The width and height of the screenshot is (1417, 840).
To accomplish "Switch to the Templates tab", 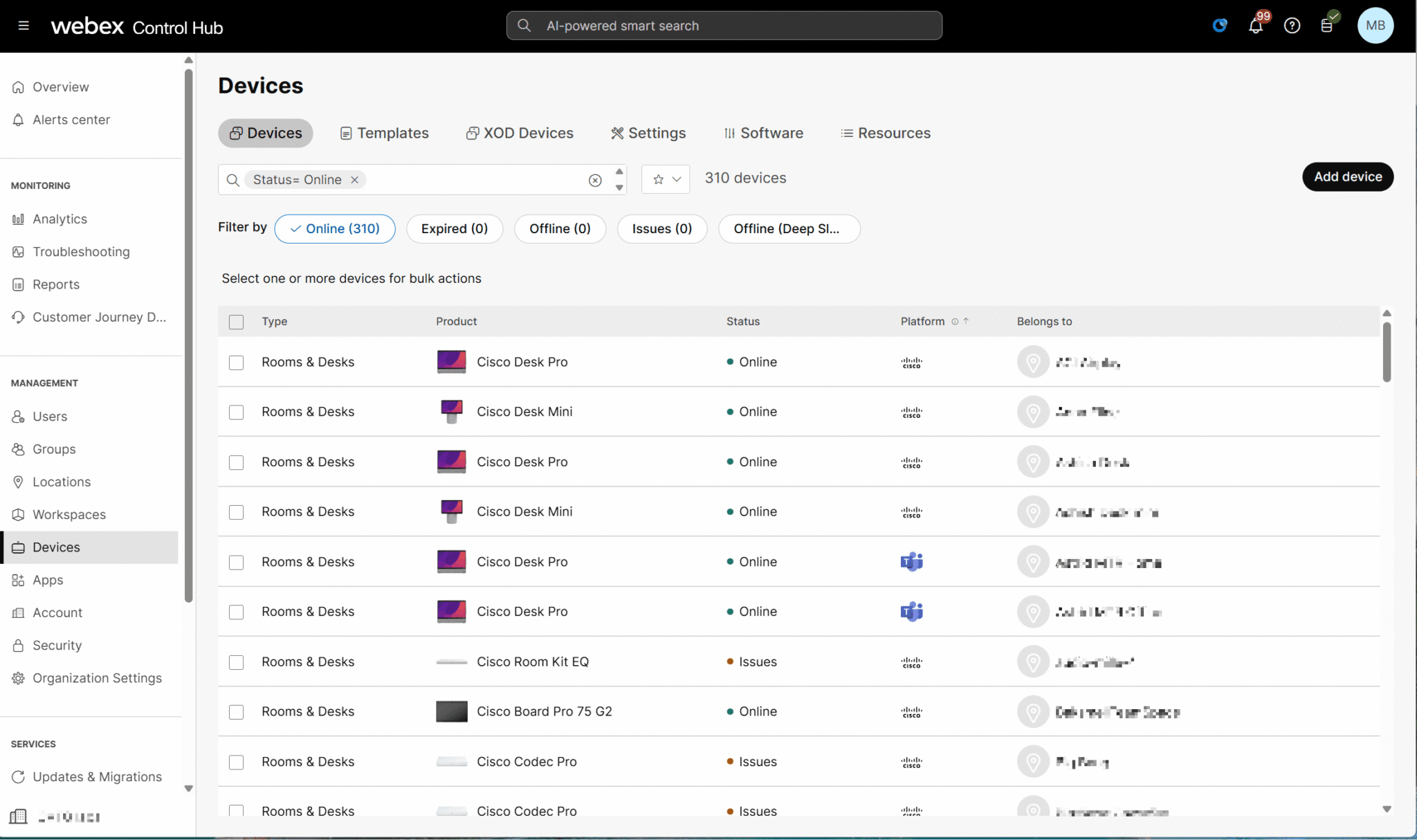I will coord(384,133).
